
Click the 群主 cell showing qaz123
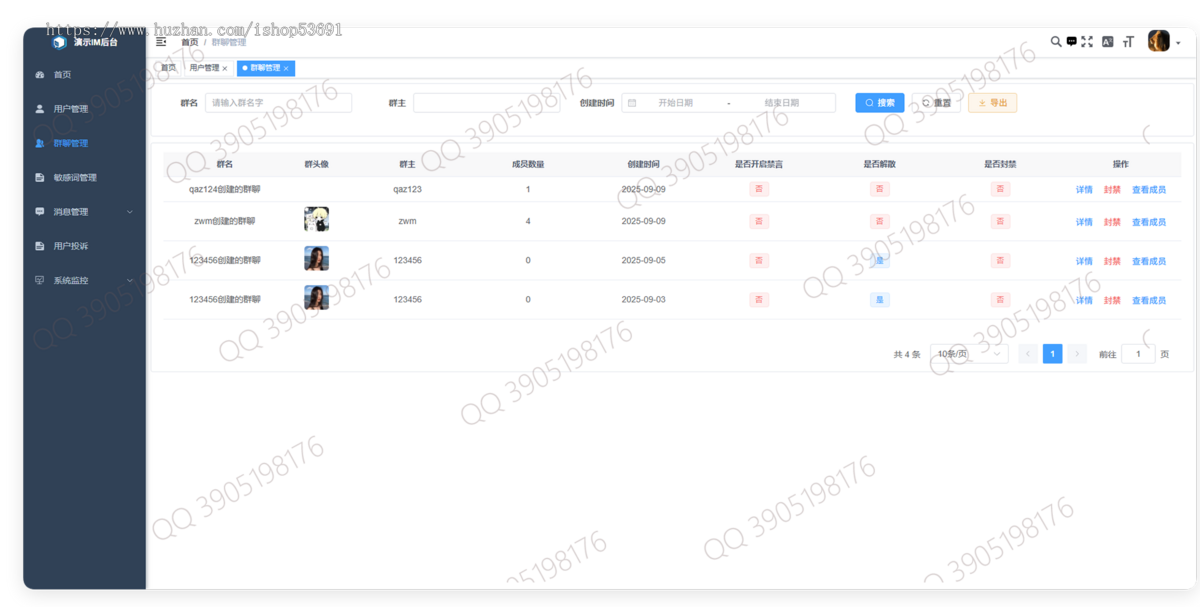407,189
